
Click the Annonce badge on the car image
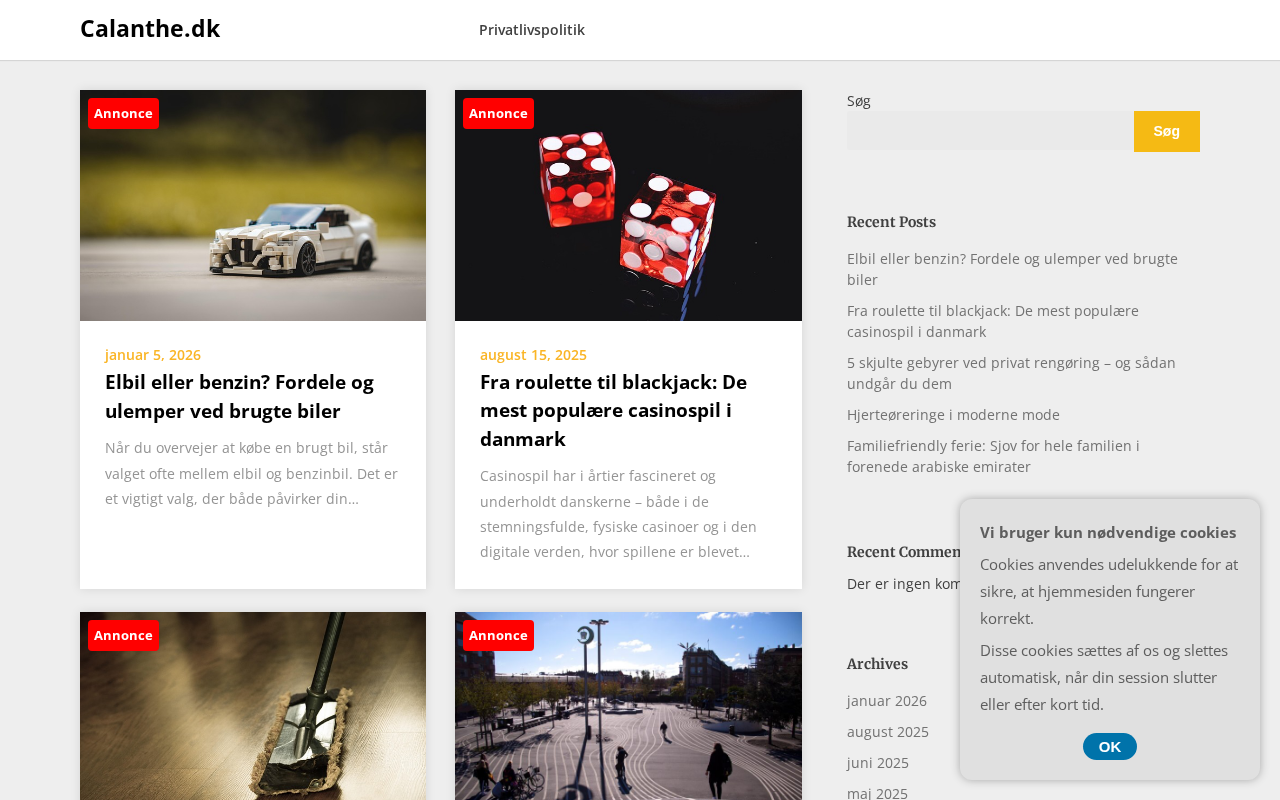point(123,113)
